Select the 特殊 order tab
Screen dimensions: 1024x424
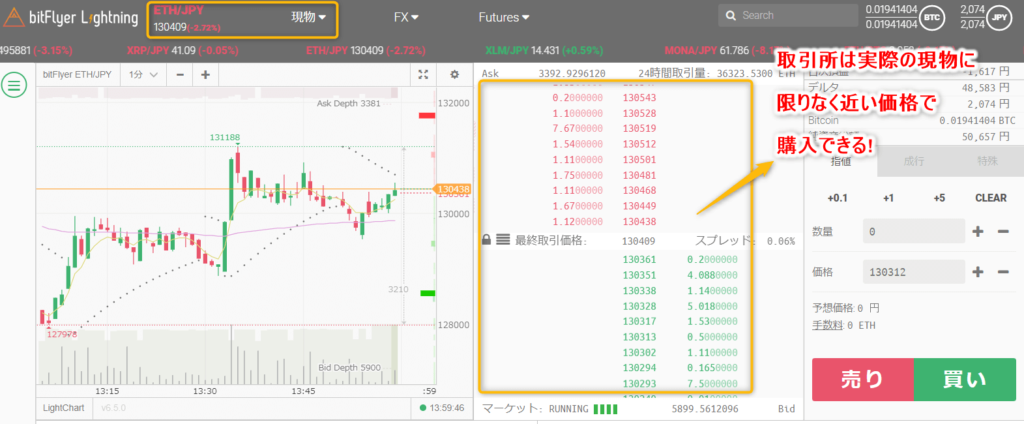click(x=987, y=161)
